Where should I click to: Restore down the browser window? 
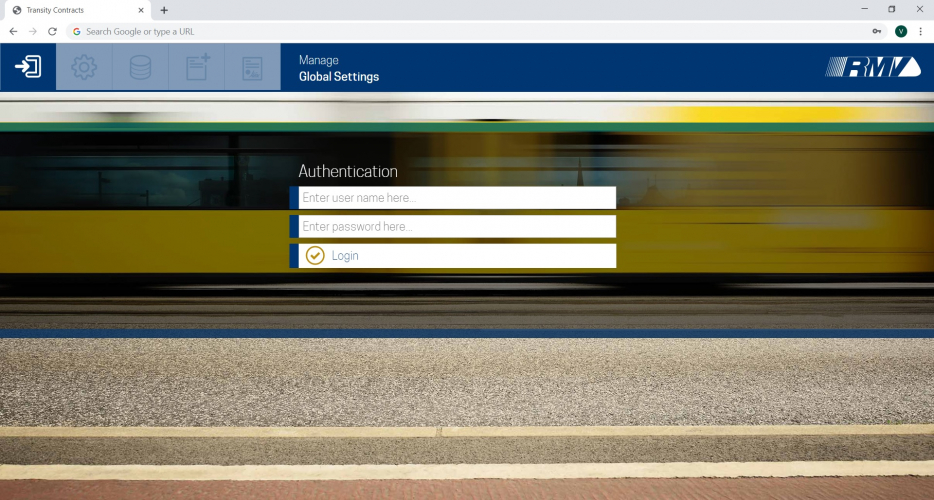892,9
